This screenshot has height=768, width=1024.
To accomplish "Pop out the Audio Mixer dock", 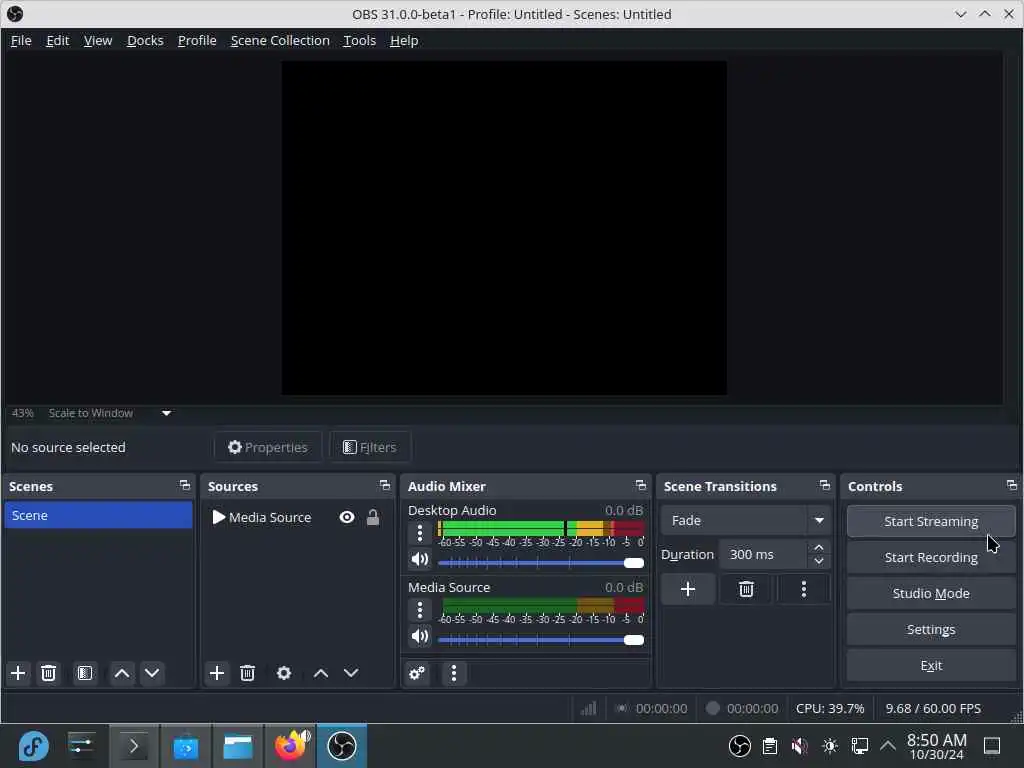I will coord(641,485).
